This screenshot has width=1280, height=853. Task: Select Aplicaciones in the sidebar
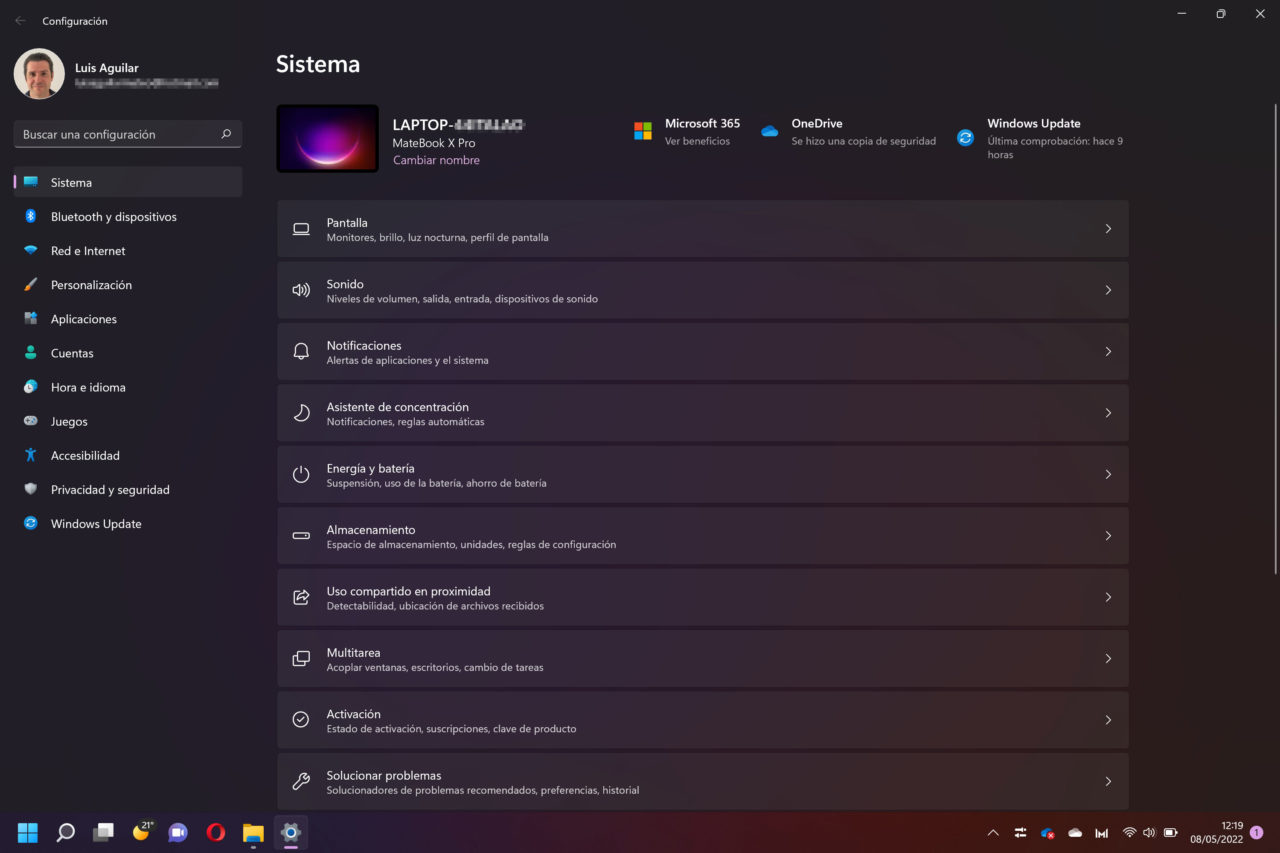128,319
